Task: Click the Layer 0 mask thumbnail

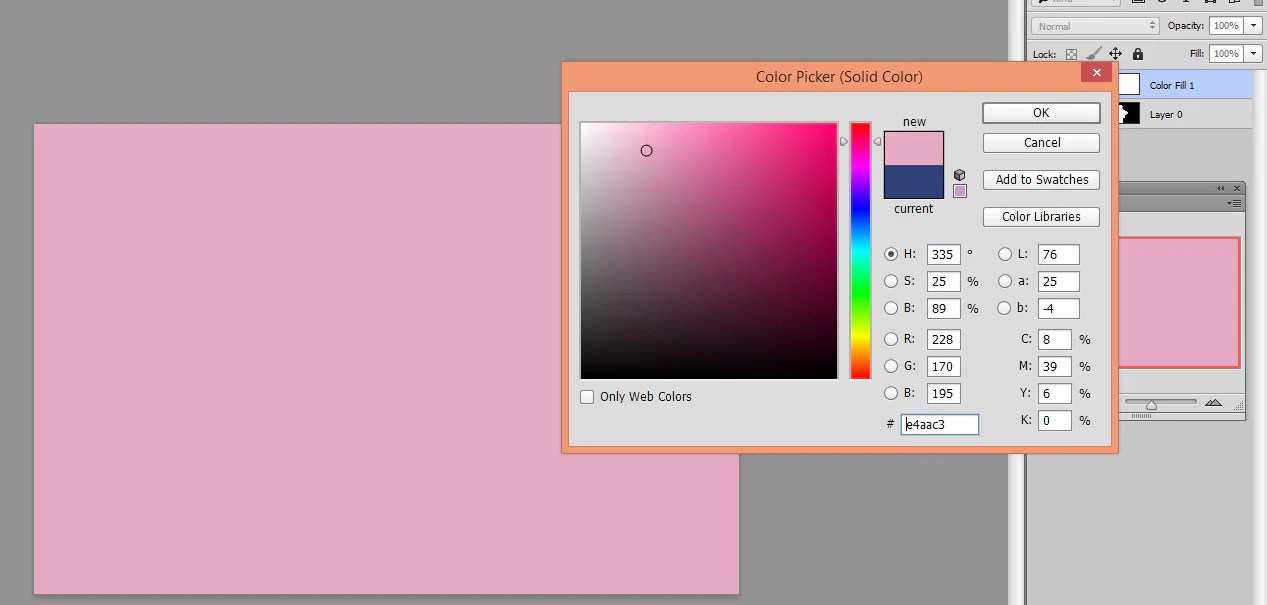Action: 1128,114
